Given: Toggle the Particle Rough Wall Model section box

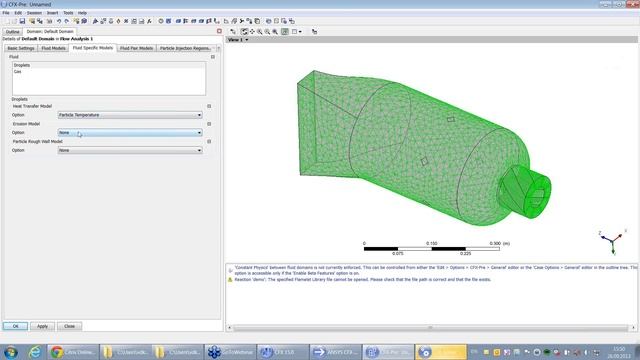Looking at the screenshot, I should pyautogui.click(x=209, y=141).
